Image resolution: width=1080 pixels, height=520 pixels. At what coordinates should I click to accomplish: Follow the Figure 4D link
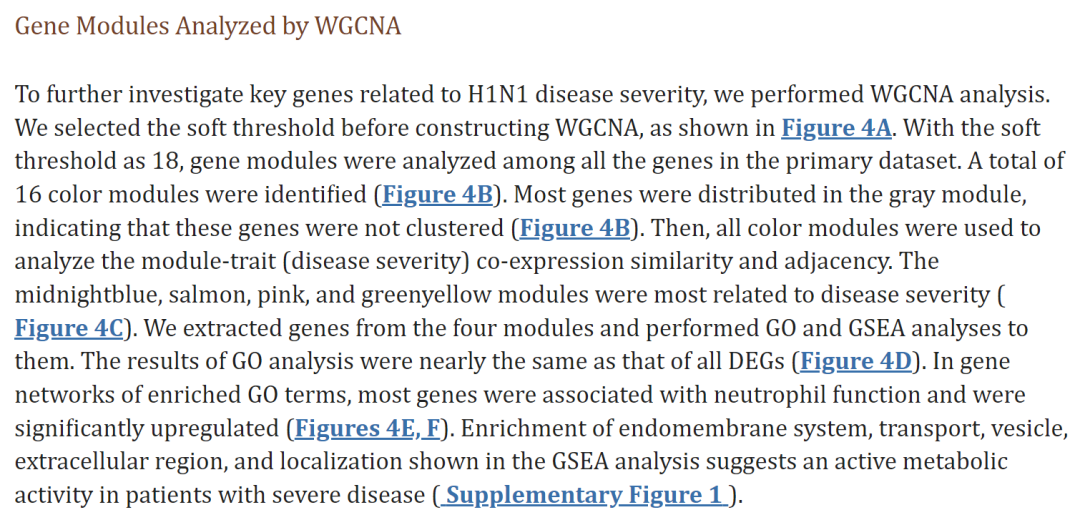click(860, 362)
